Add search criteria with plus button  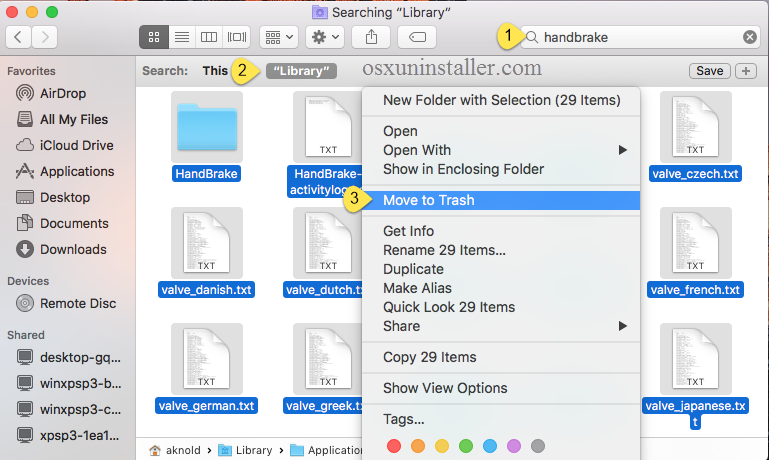[x=746, y=71]
